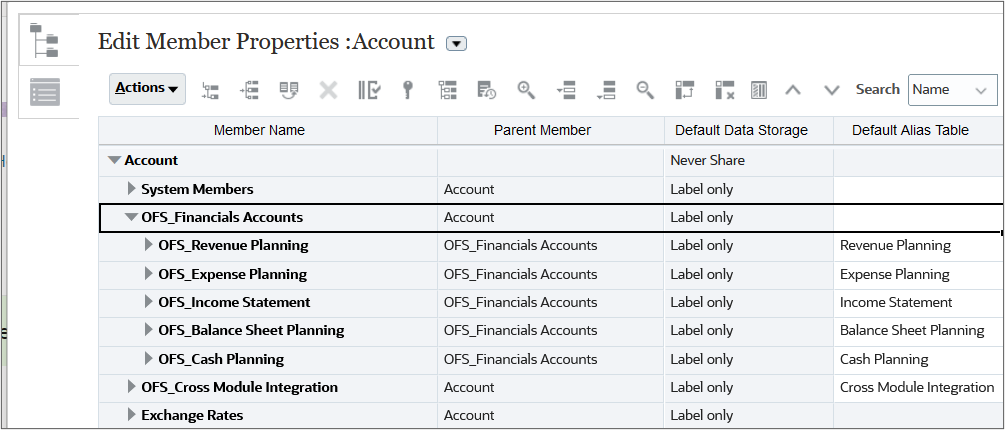Click the key-shaped Assign Permissions icon
The image size is (1005, 430).
[x=407, y=90]
